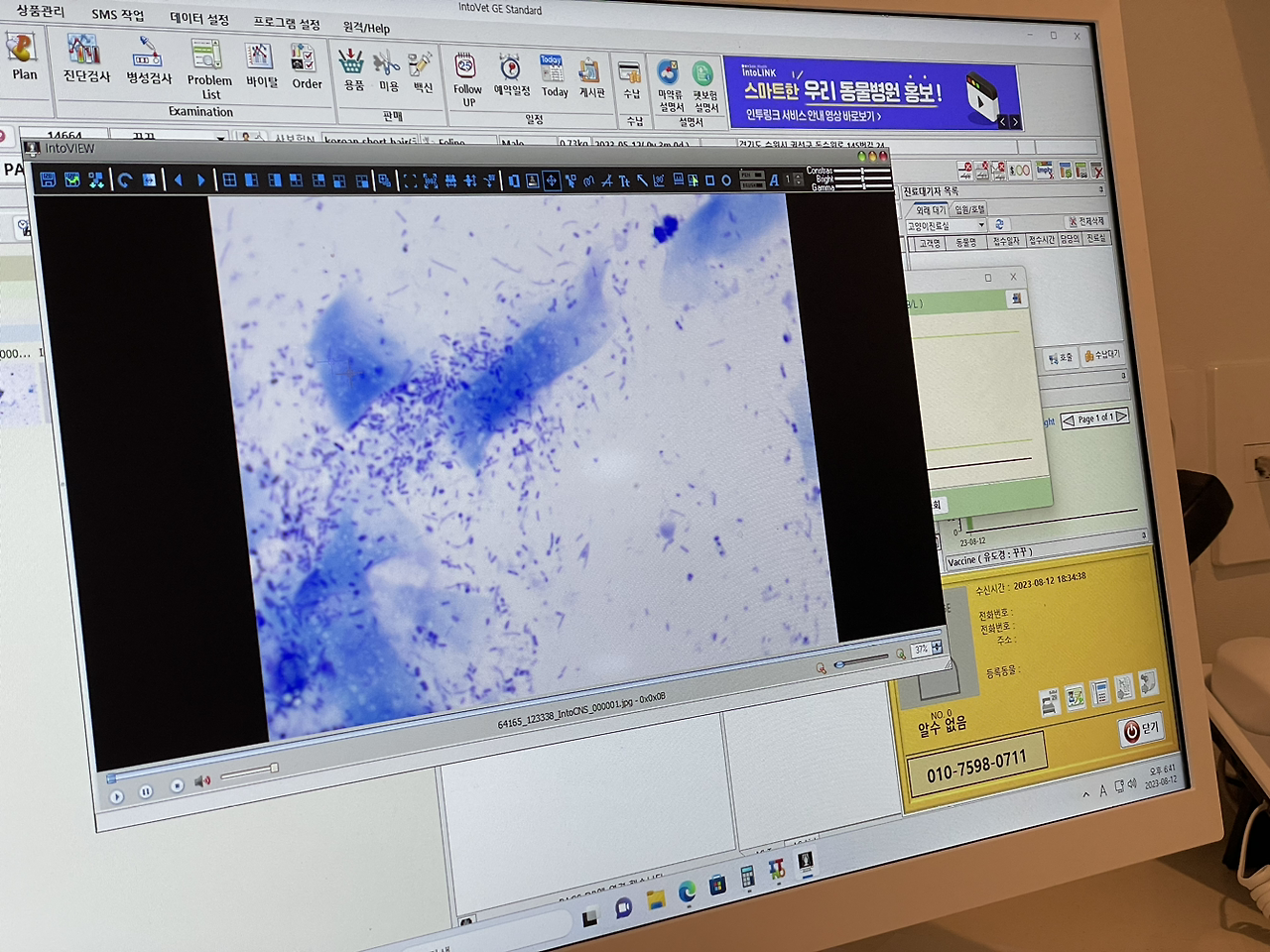Open the Problem List tool

pos(208,69)
